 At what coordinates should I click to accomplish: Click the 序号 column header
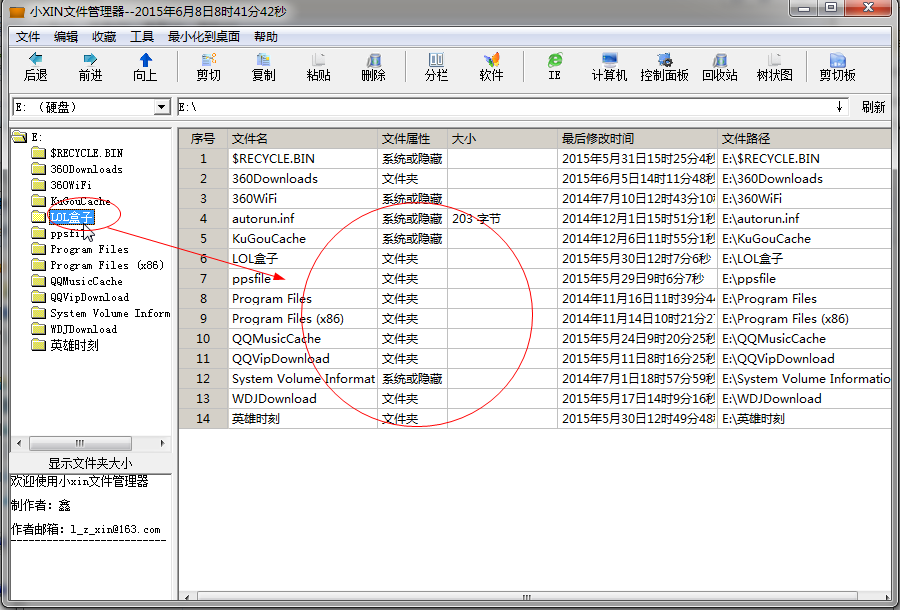[203, 138]
